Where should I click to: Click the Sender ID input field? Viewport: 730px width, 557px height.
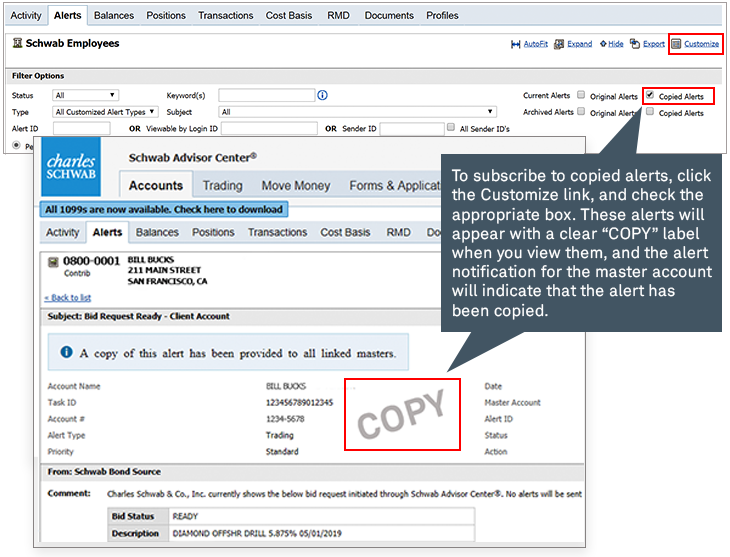coord(412,129)
